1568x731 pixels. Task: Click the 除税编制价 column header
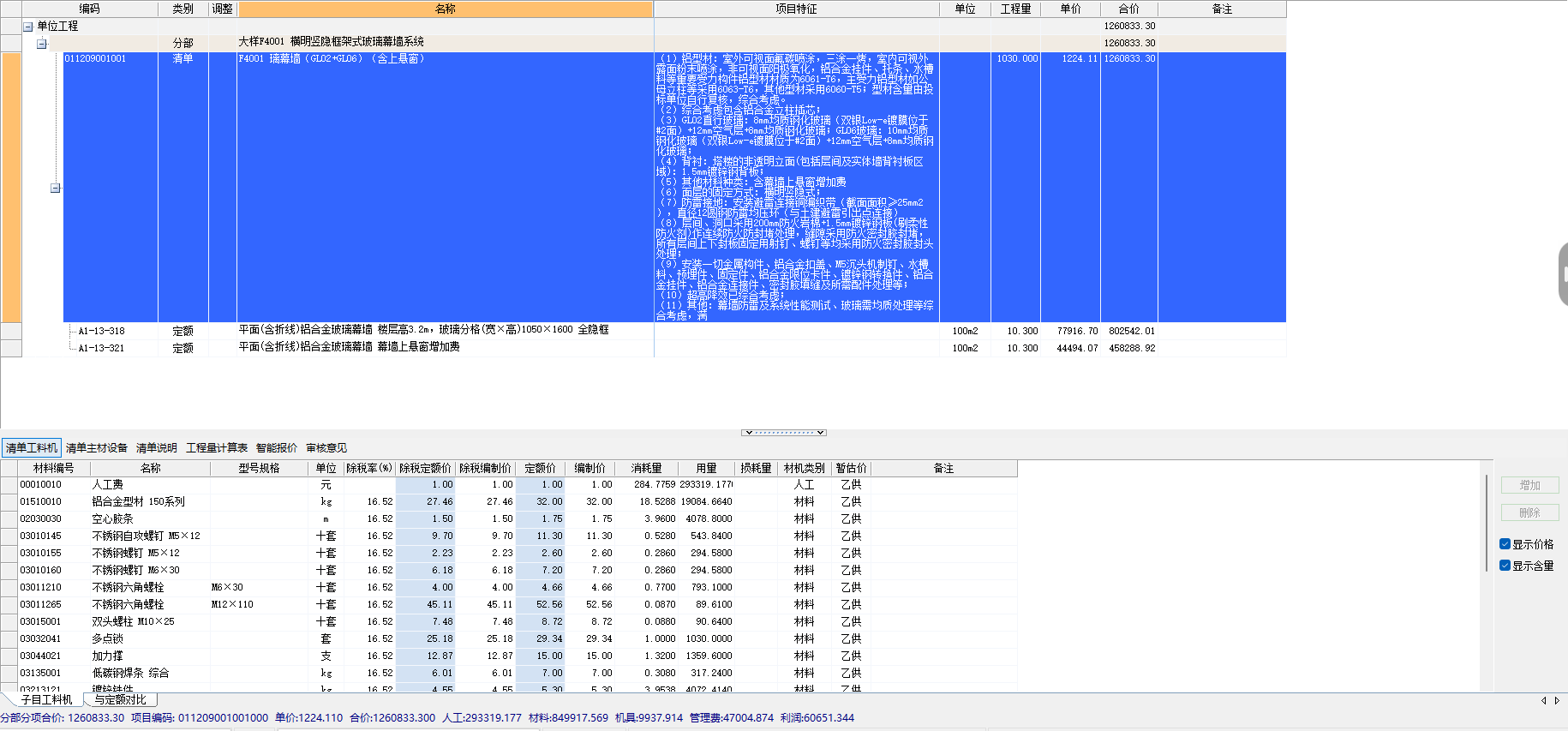[485, 468]
